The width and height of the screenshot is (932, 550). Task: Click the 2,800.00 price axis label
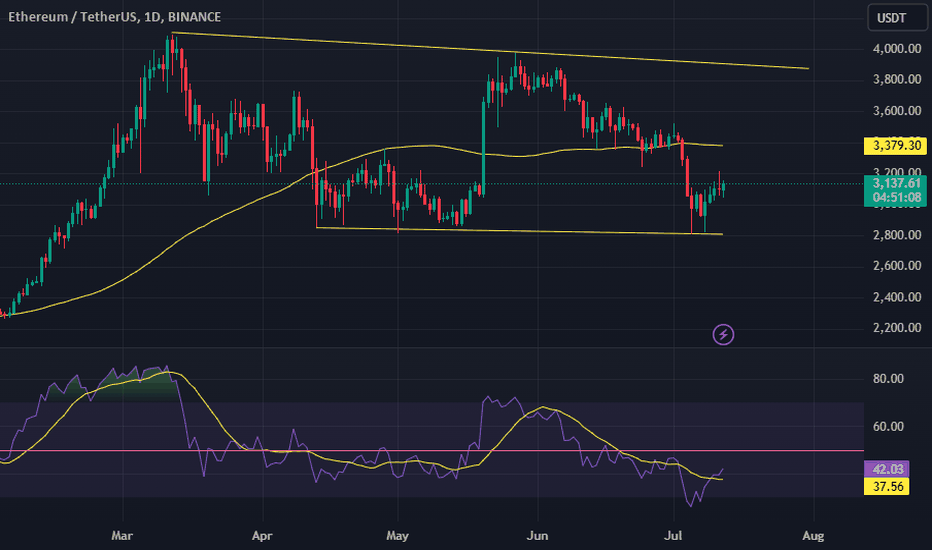[897, 235]
